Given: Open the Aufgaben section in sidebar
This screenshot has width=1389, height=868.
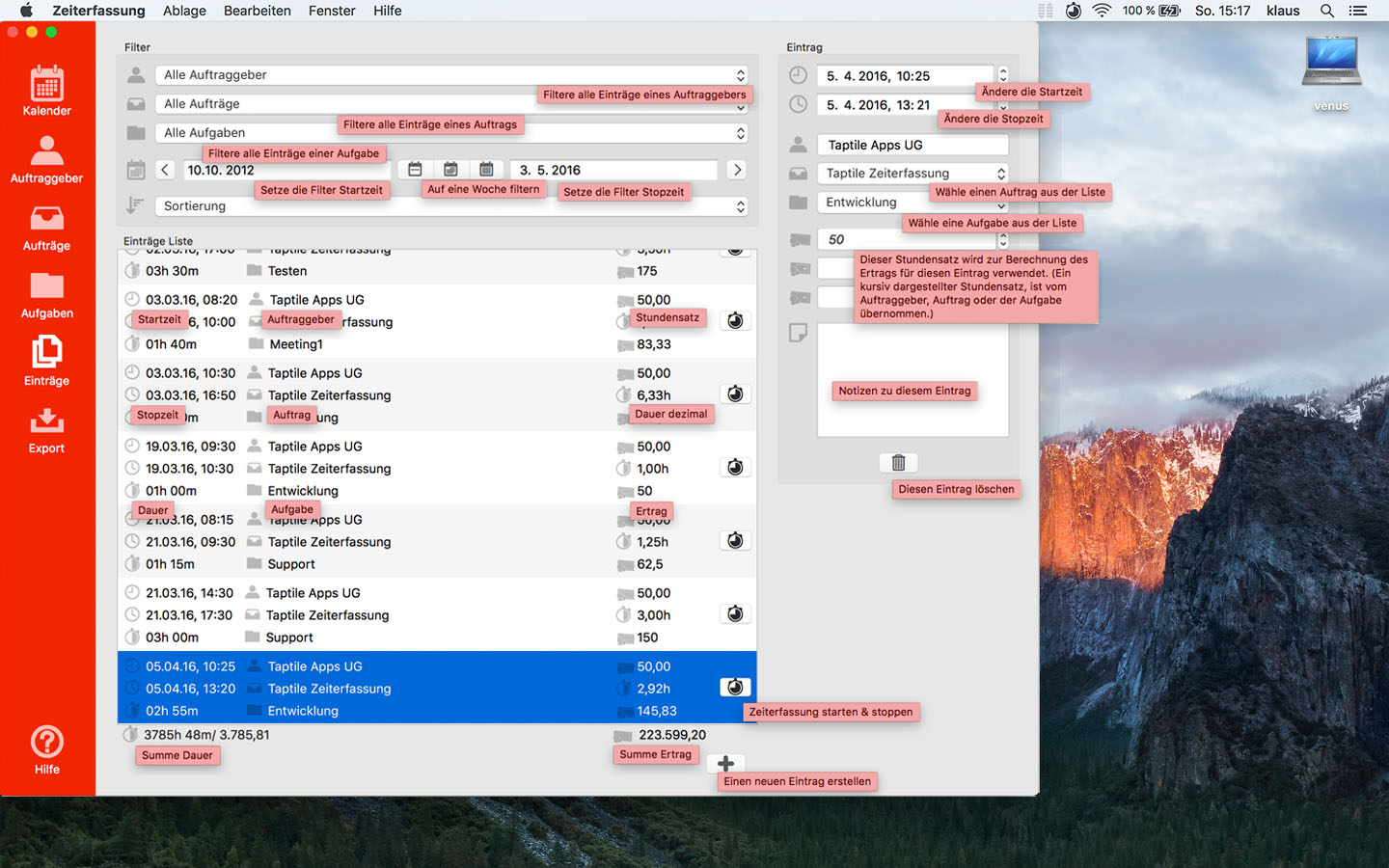Looking at the screenshot, I should pyautogui.click(x=46, y=295).
